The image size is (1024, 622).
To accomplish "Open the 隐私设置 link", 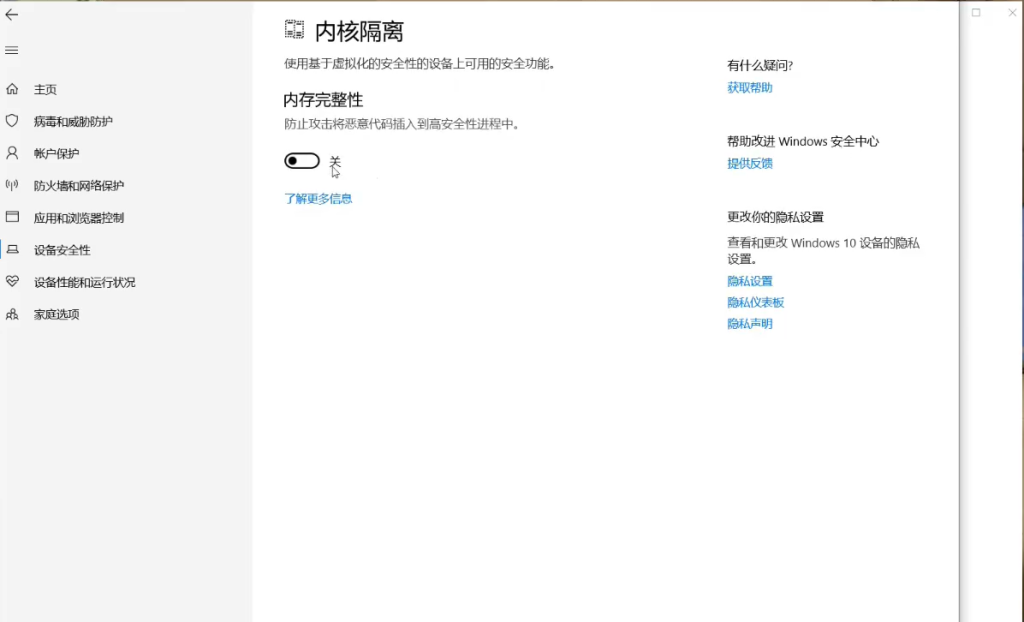I will [x=749, y=281].
